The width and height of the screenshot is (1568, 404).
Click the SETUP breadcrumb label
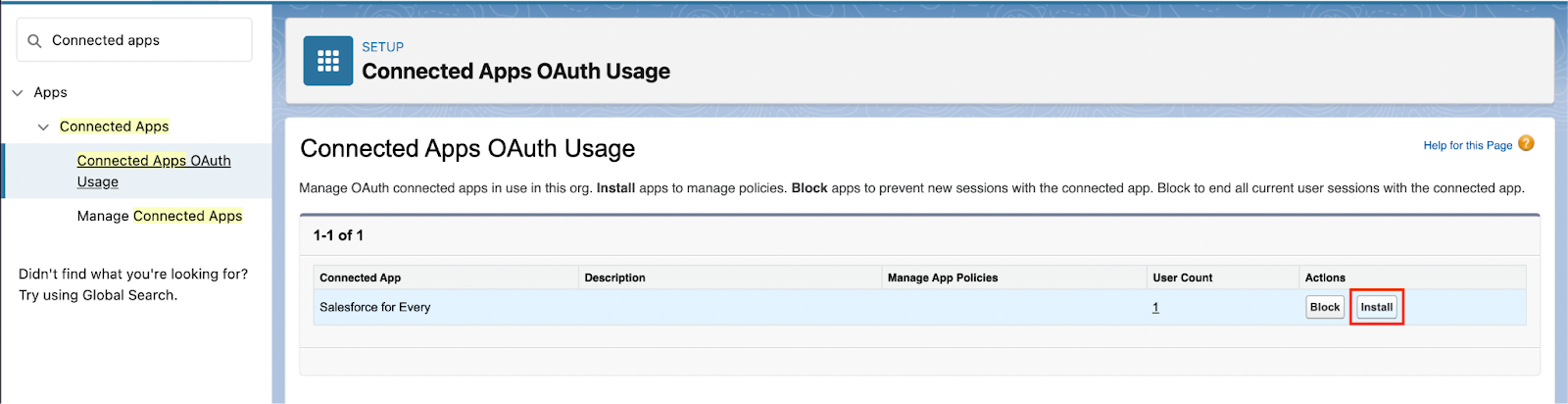point(382,47)
